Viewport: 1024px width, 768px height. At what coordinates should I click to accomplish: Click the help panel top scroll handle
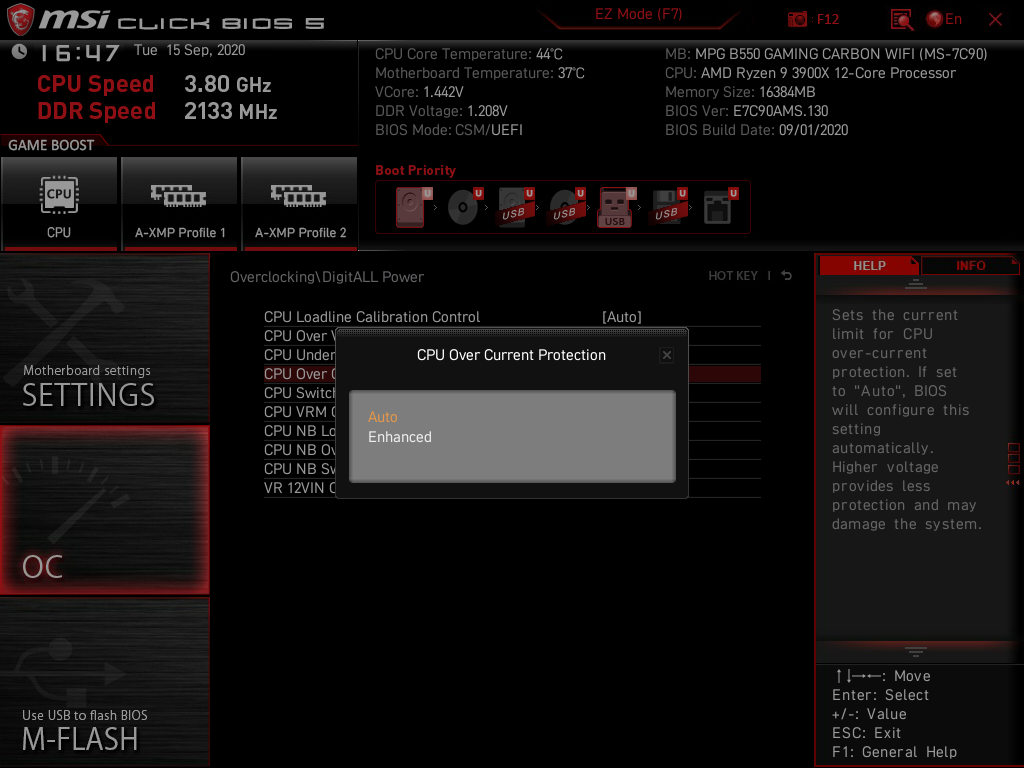click(x=916, y=284)
